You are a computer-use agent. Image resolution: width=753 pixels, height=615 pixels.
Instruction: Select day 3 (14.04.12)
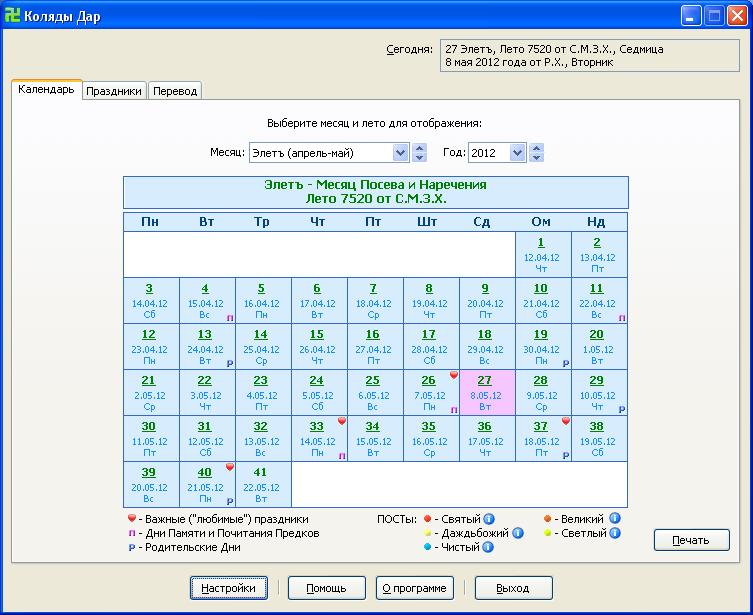click(x=151, y=301)
